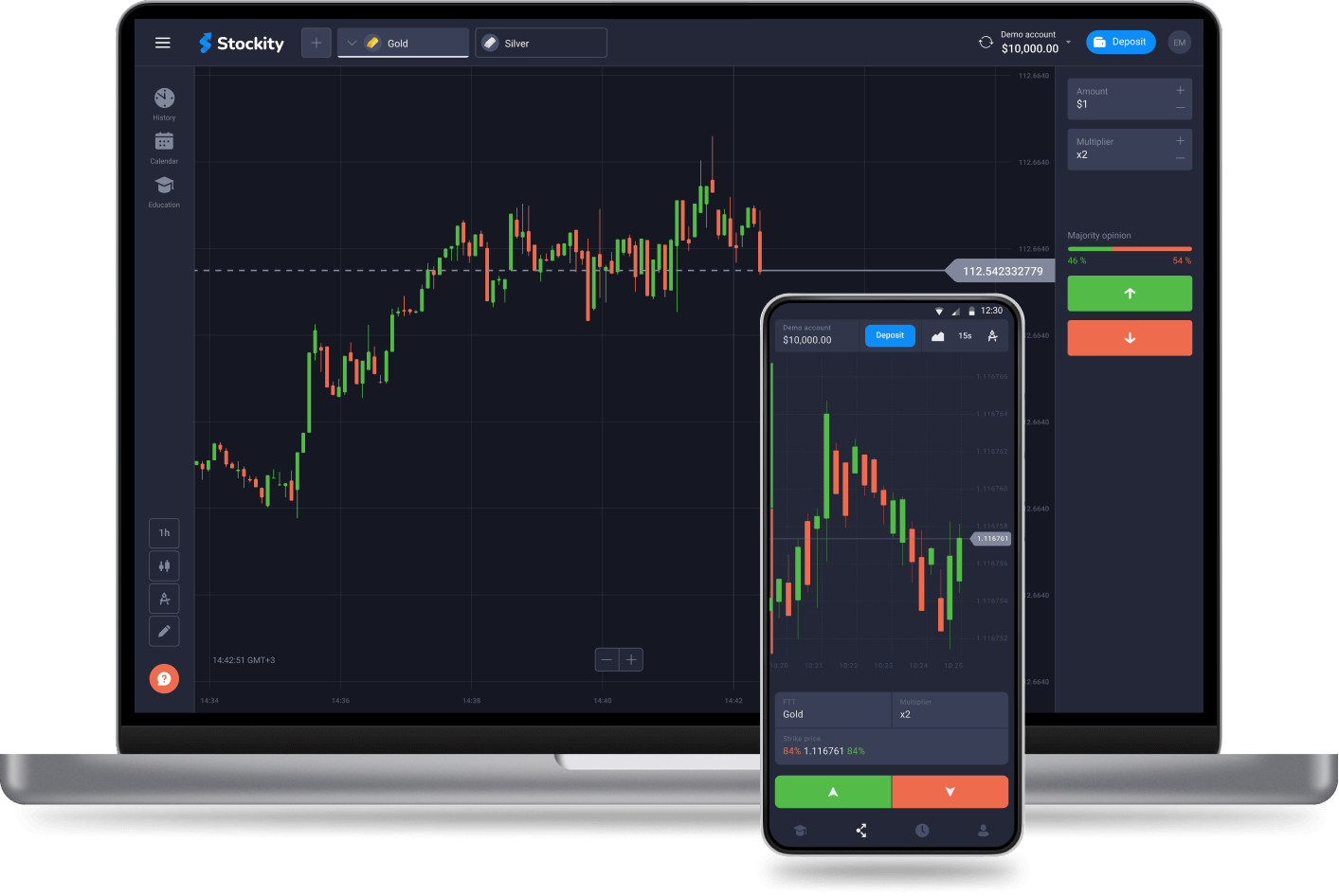Tap the profile icon on the phone
The image size is (1339, 896).
tap(983, 831)
